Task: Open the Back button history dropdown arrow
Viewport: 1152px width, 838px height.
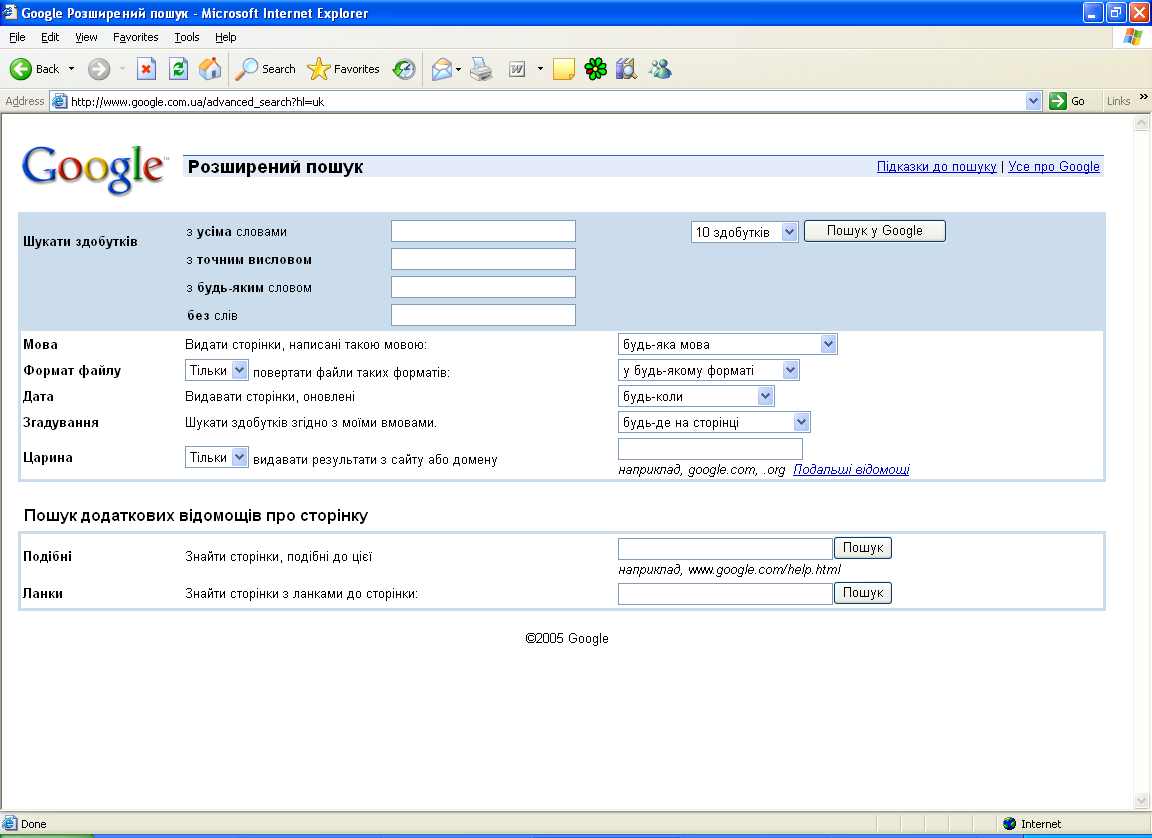Action: coord(71,69)
